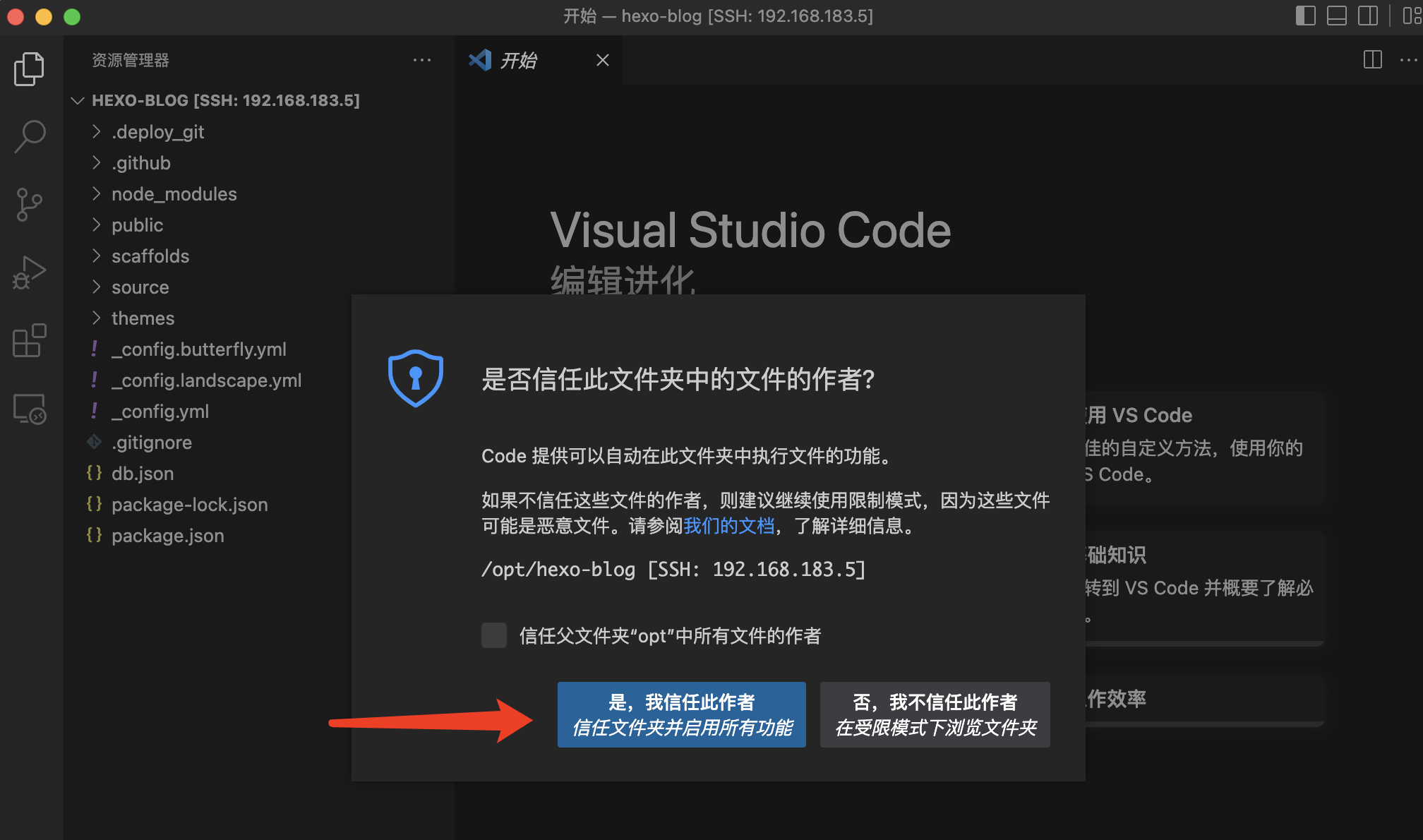This screenshot has width=1423, height=840.
Task: Select the 开始 welcome tab
Action: tap(519, 61)
